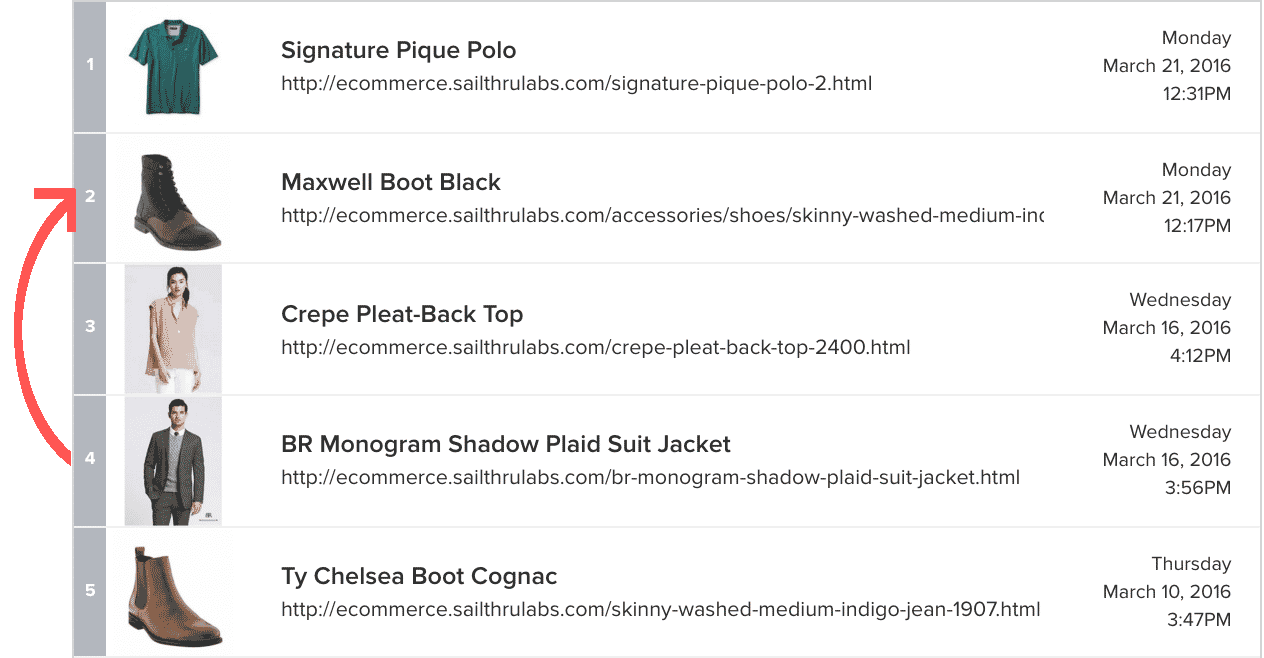Click the Crepe Pleat-Back Top title

pyautogui.click(x=402, y=314)
